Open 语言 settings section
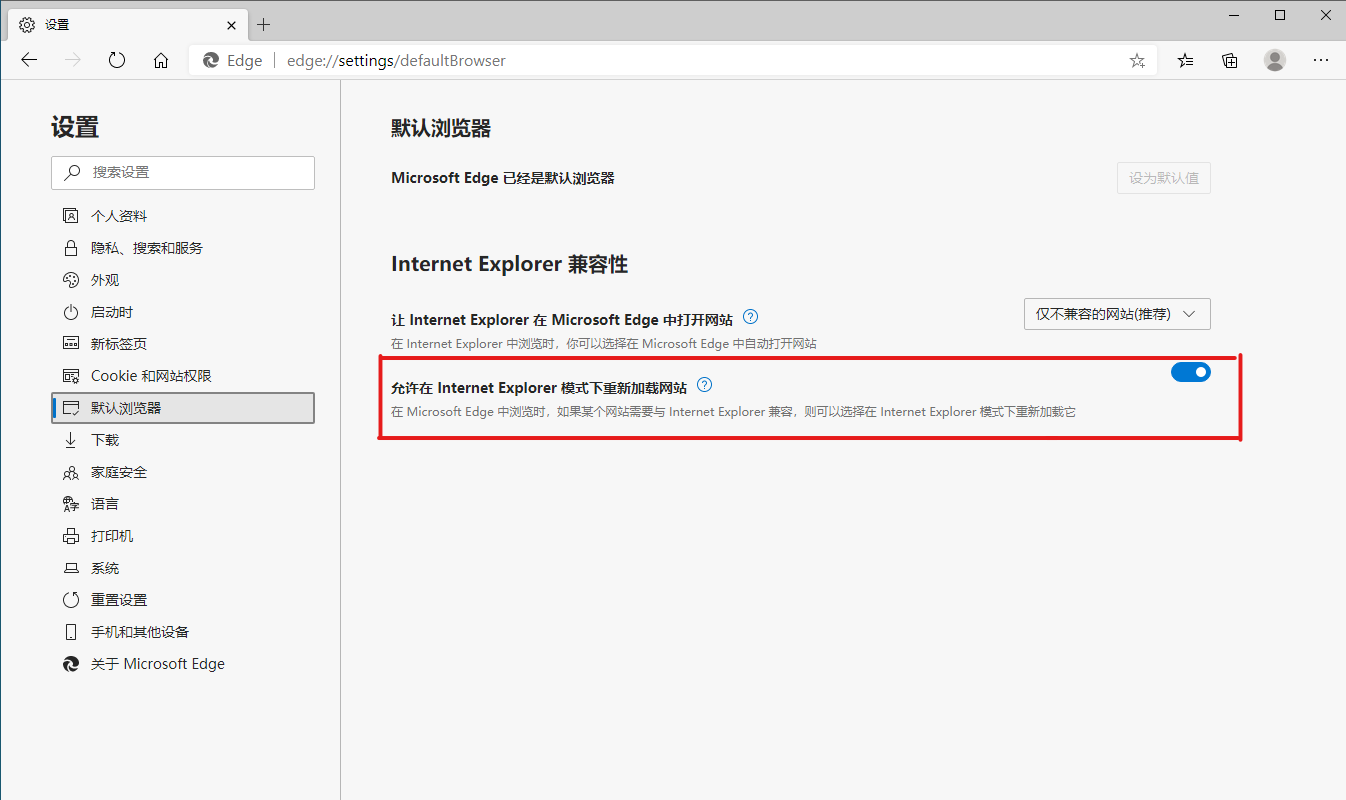The width and height of the screenshot is (1346, 800). pyautogui.click(x=183, y=504)
